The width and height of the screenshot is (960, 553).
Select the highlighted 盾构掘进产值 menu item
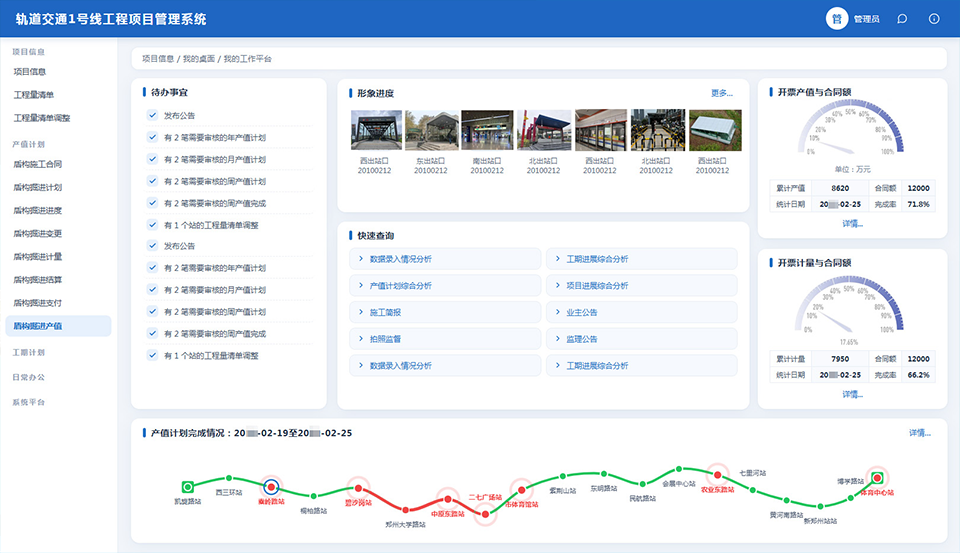pos(58,326)
